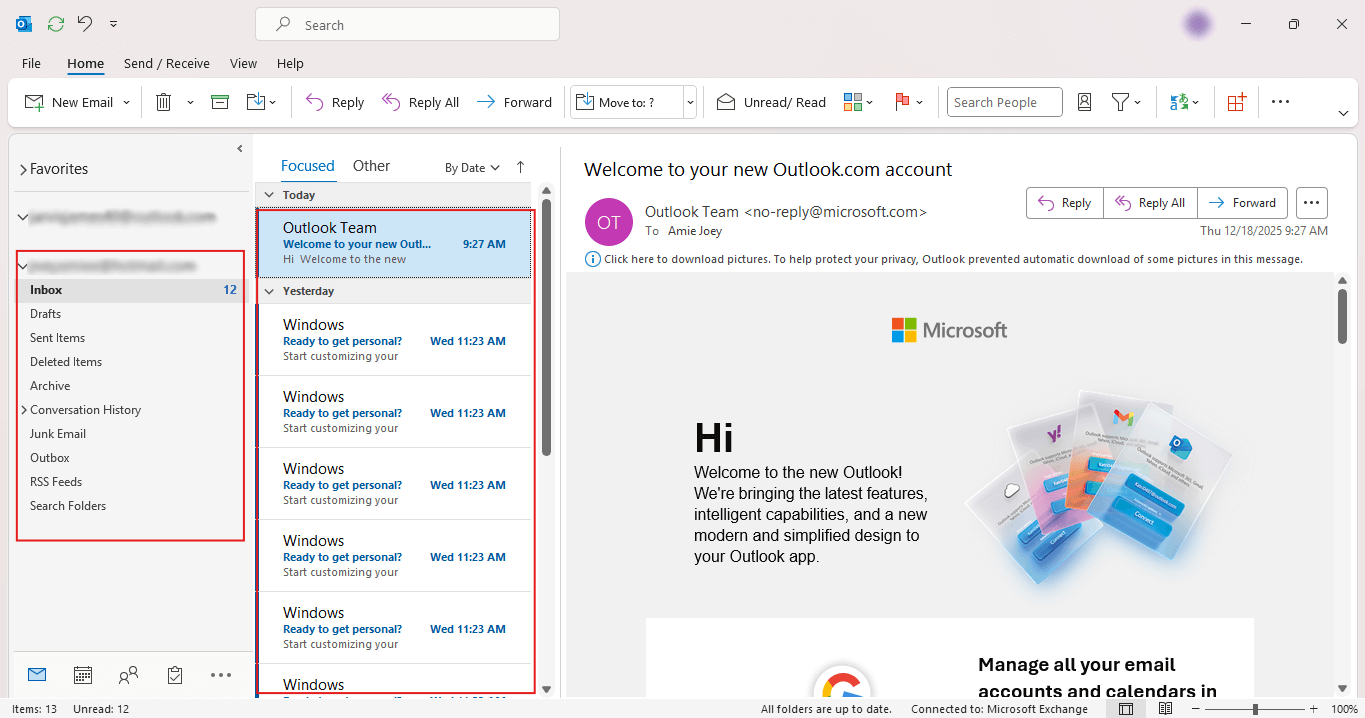The width and height of the screenshot is (1365, 718).
Task: Click the ascending sort arrow above the message list
Action: pyautogui.click(x=521, y=166)
